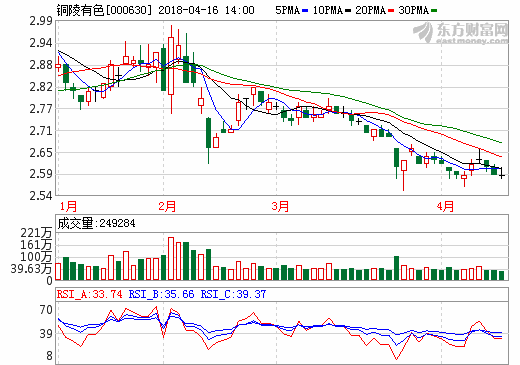Image resolution: width=520 pixels, height=365 pixels.
Task: Click the 1月 month label
Action: [x=68, y=206]
